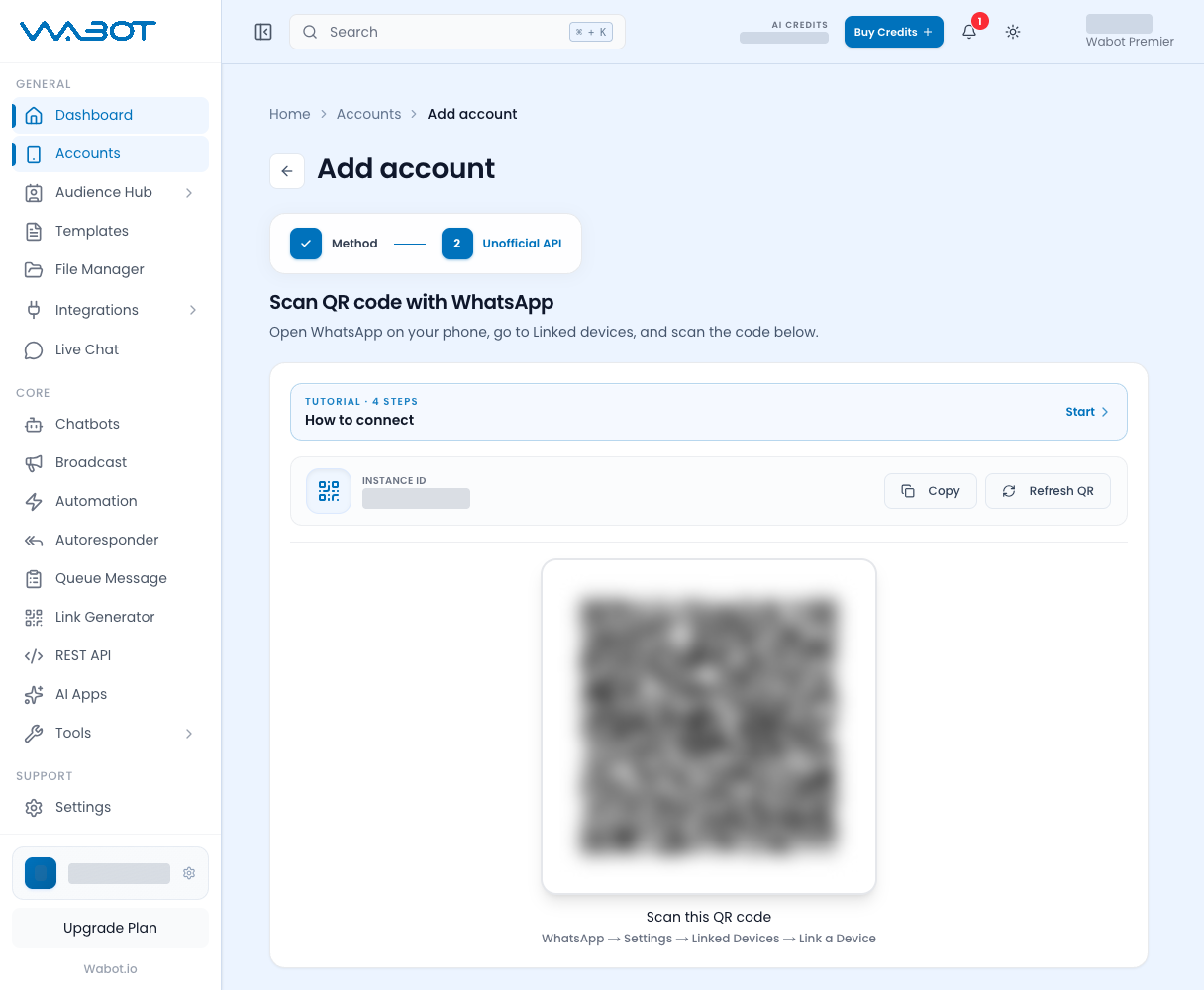Open Dashboard in the sidebar
This screenshot has width=1204, height=990.
pos(111,115)
